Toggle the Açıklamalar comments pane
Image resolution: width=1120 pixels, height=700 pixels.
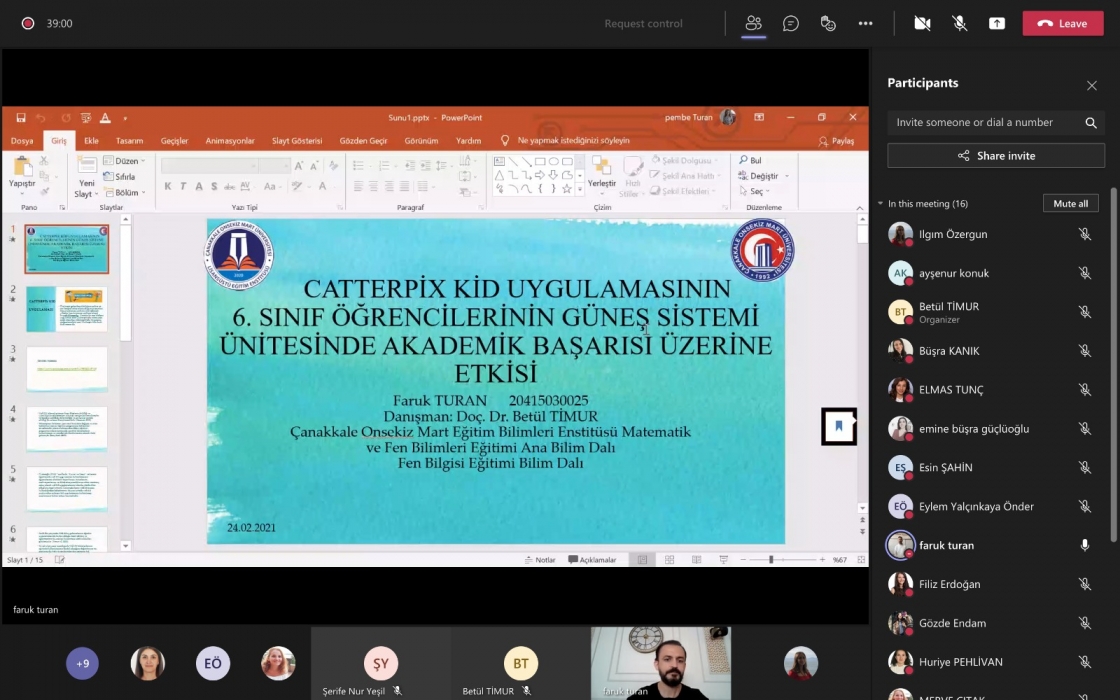tap(592, 560)
